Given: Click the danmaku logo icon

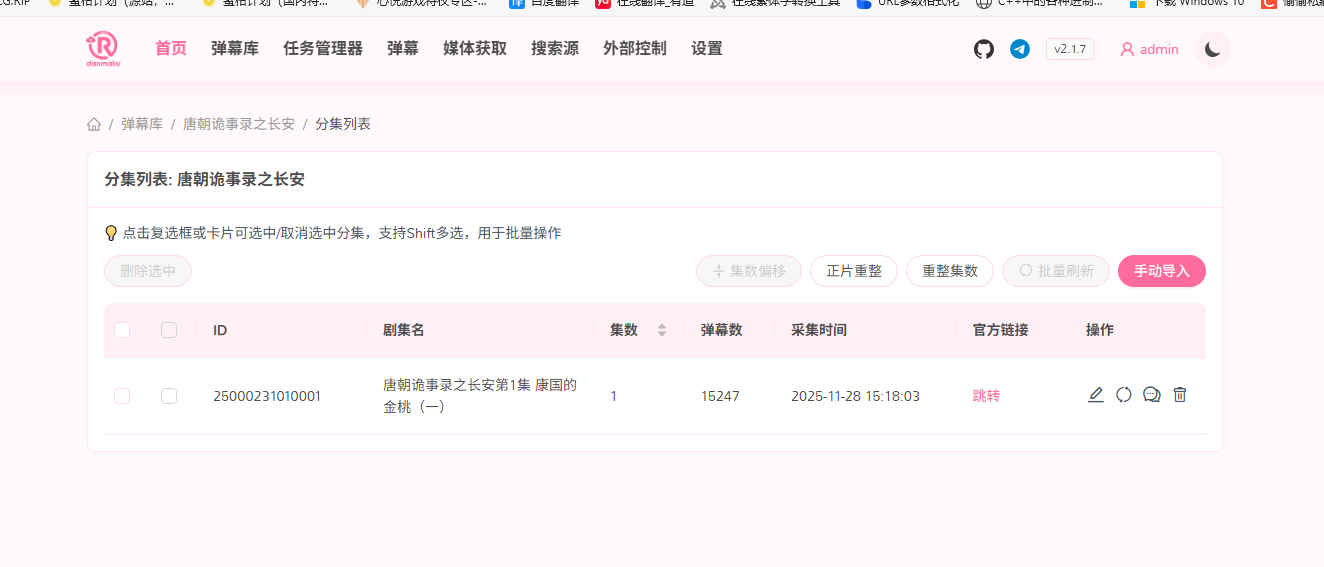Looking at the screenshot, I should (x=102, y=48).
